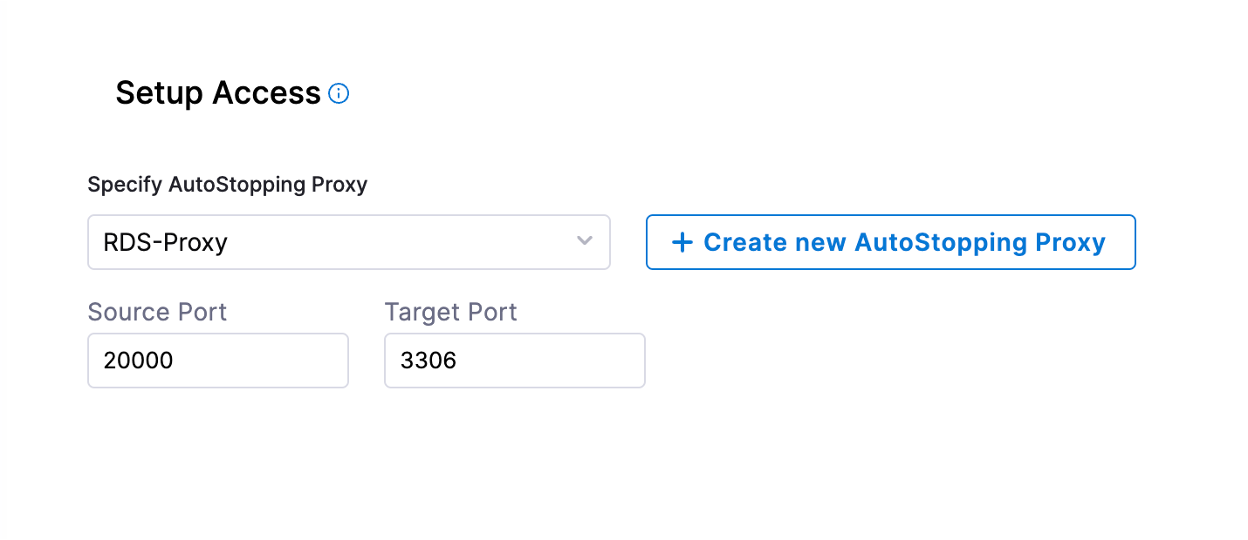Create new AutoStopping Proxy
Image resolution: width=1248 pixels, height=540 pixels.
pyautogui.click(x=890, y=242)
